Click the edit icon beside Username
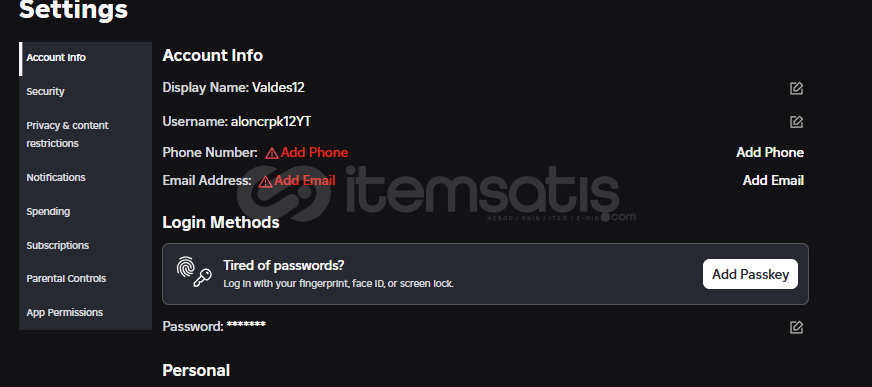872x387 pixels. tap(796, 122)
